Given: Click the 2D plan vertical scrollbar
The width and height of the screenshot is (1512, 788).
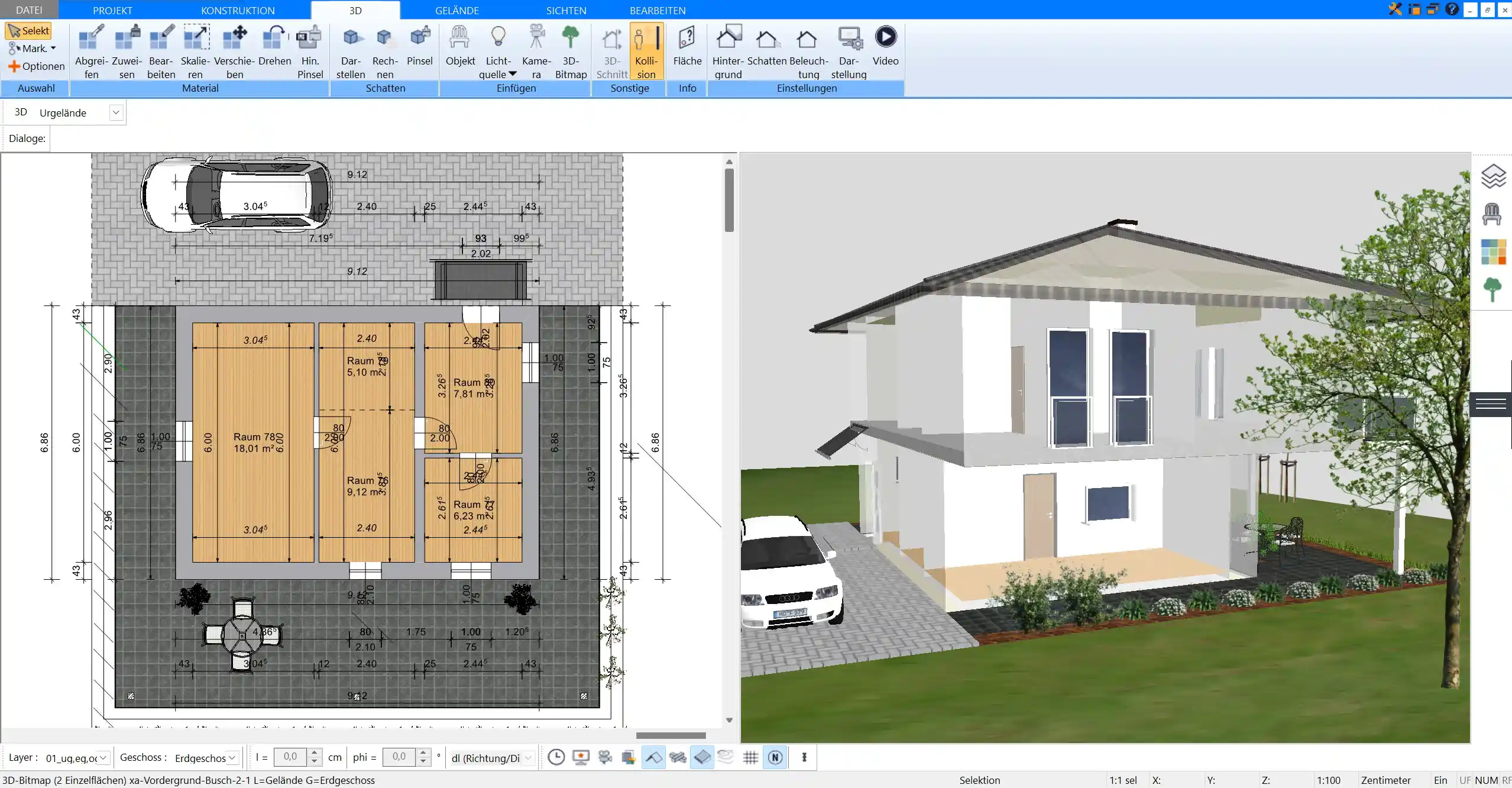Looking at the screenshot, I should pyautogui.click(x=729, y=200).
